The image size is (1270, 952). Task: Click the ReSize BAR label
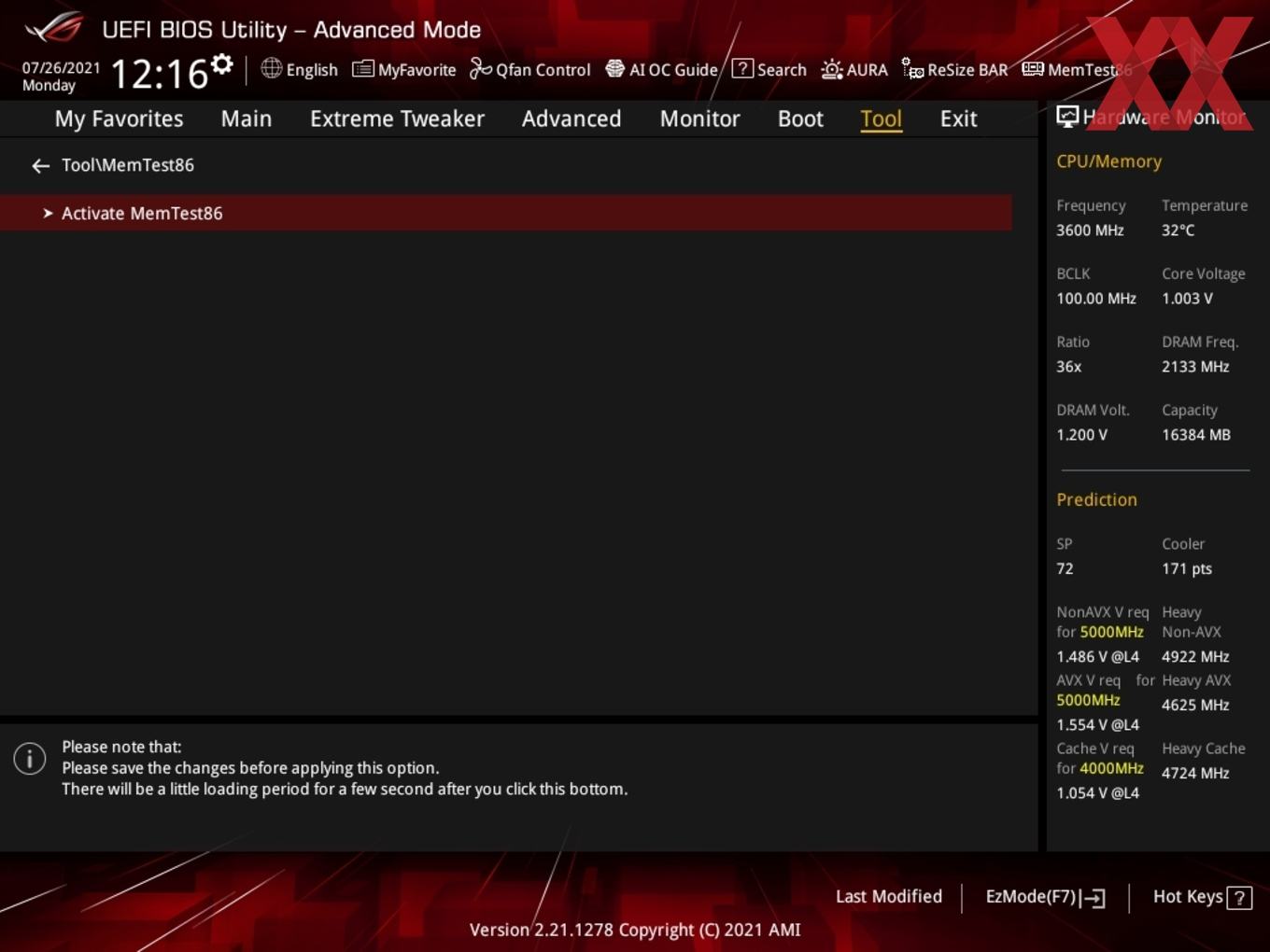pyautogui.click(x=967, y=70)
